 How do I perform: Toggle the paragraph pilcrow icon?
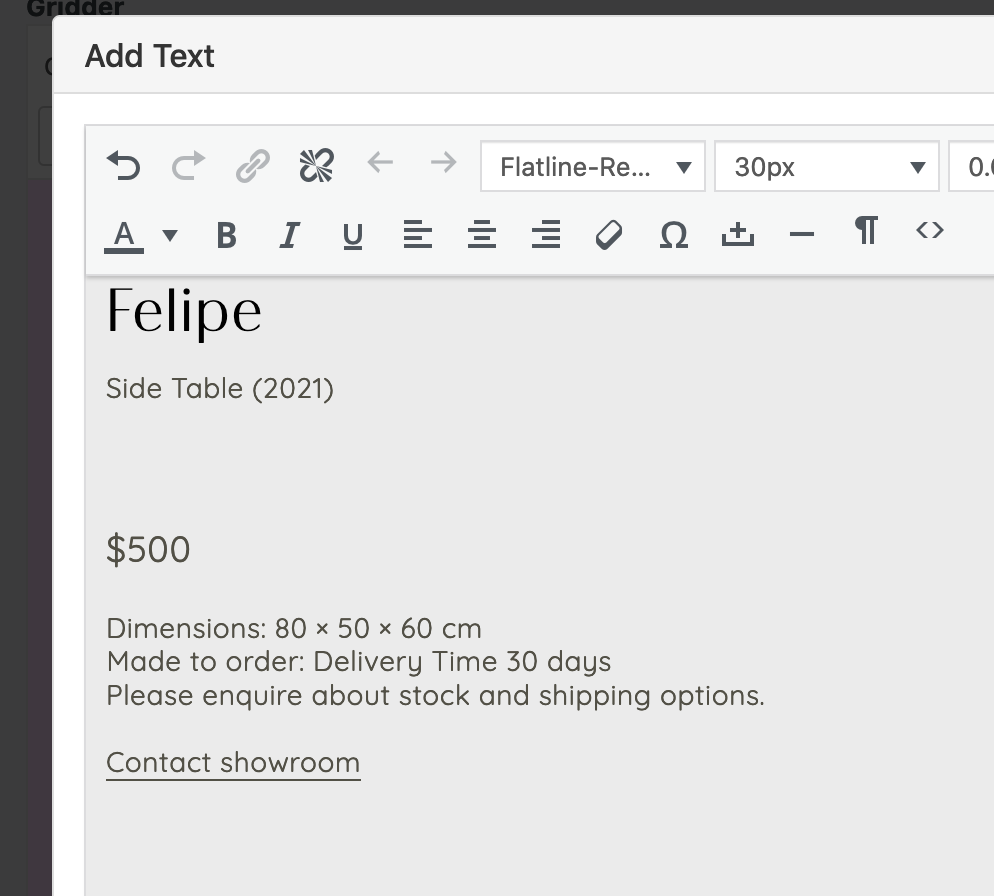point(866,231)
